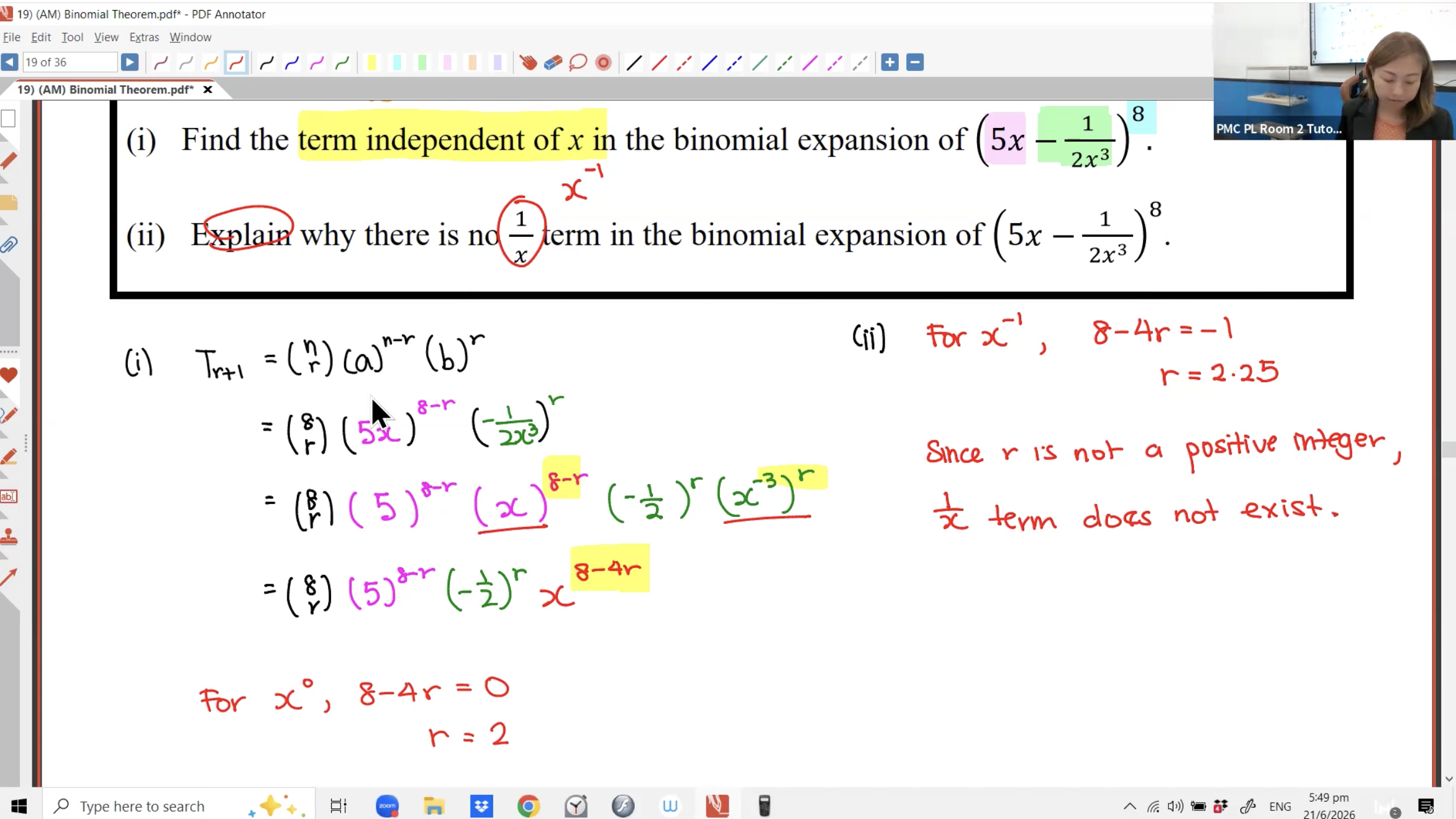Select the solid magenta line tool
Image resolution: width=1456 pixels, height=819 pixels.
coord(810,62)
